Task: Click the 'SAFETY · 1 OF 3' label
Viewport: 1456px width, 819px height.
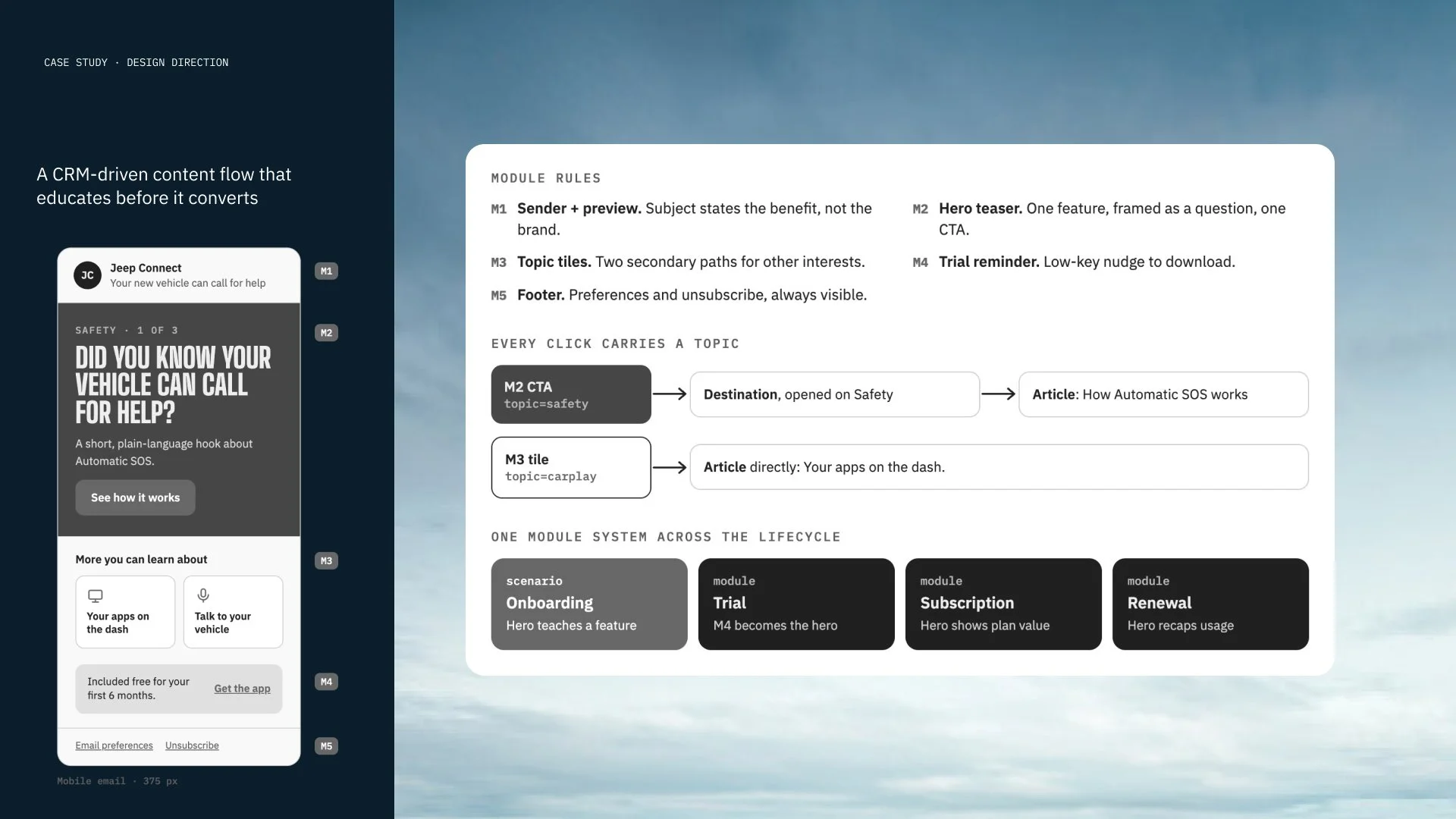Action: 127,330
